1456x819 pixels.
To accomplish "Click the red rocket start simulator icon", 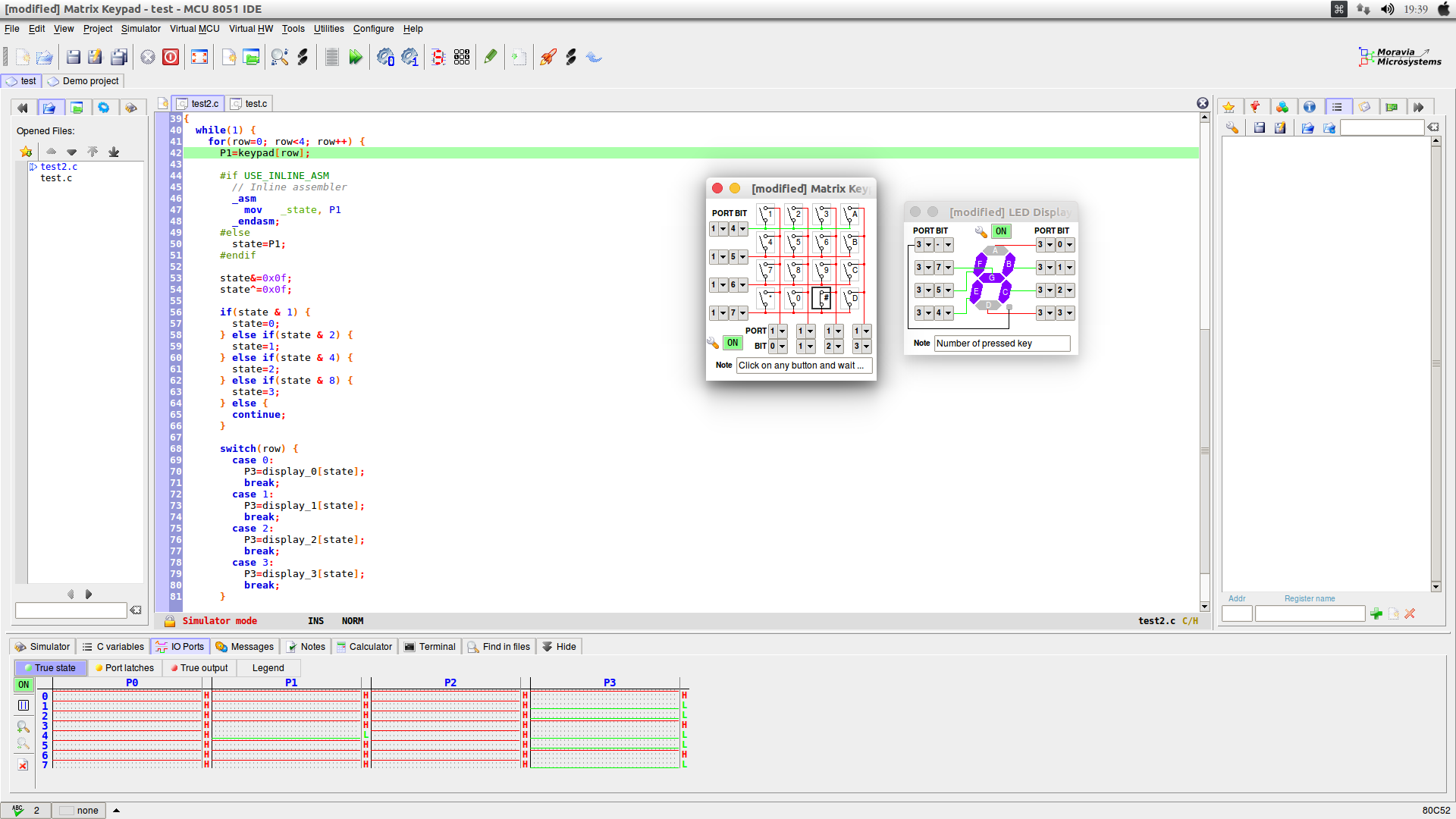I will 548,58.
